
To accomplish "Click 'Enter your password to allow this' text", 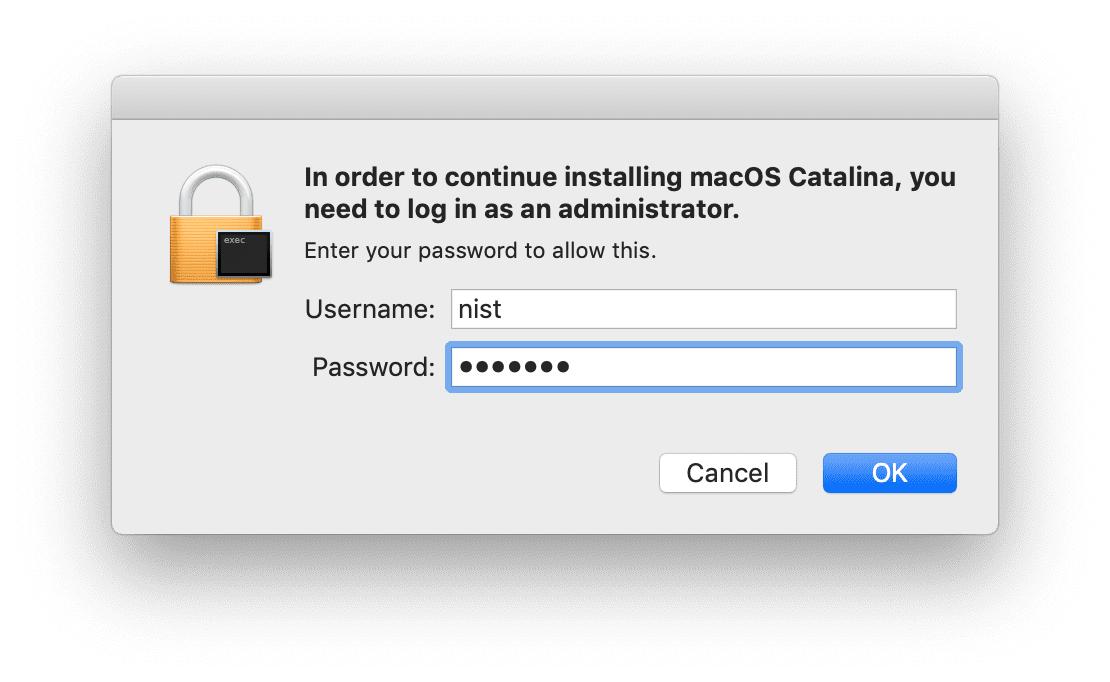I will 480,250.
